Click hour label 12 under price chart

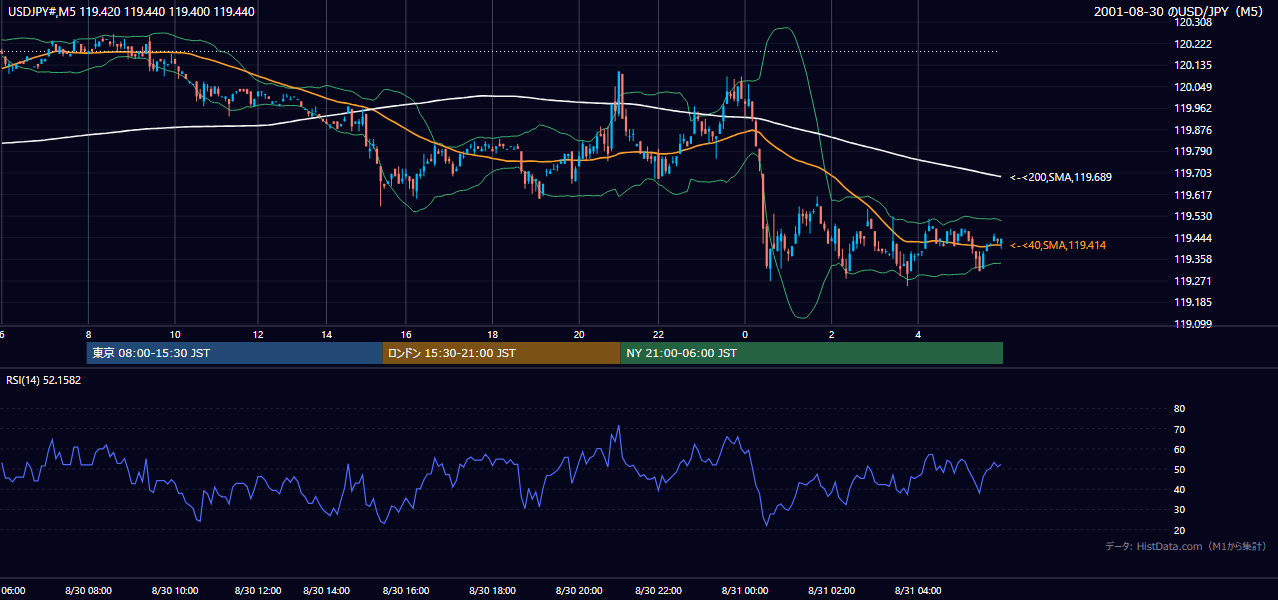pyautogui.click(x=258, y=334)
